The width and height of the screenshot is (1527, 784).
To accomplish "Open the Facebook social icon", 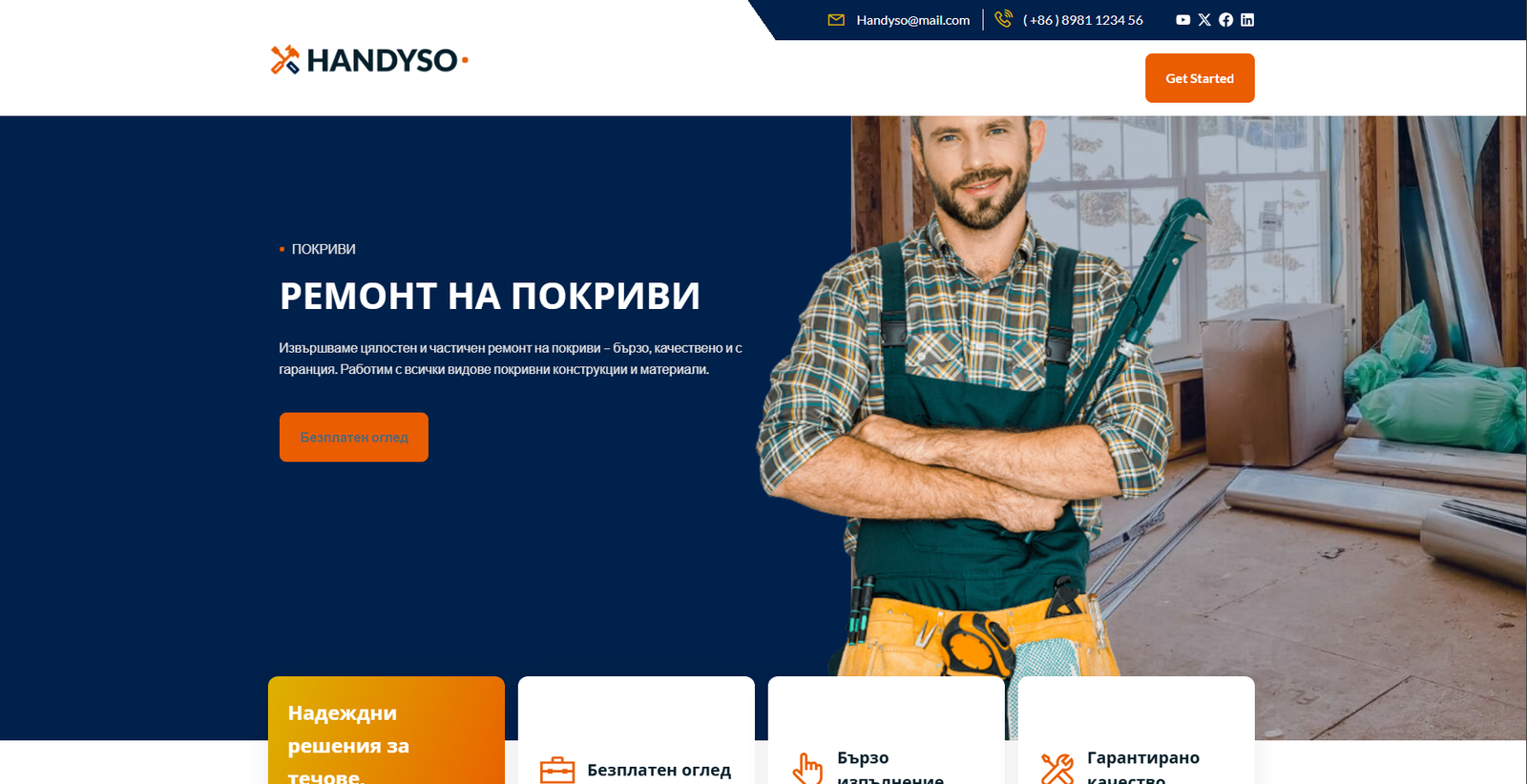I will pos(1225,20).
